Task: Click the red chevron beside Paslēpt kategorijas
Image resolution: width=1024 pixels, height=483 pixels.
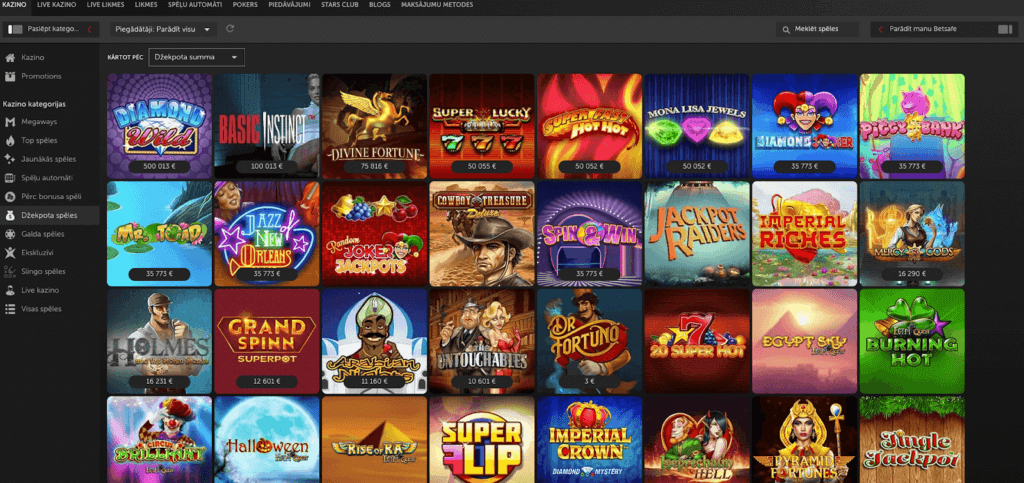Action: point(88,29)
